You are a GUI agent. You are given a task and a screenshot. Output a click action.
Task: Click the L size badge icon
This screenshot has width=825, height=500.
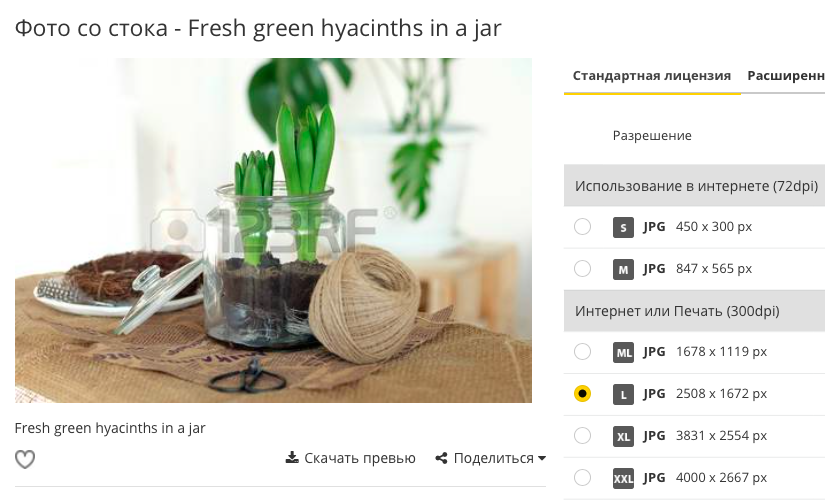[x=623, y=394]
